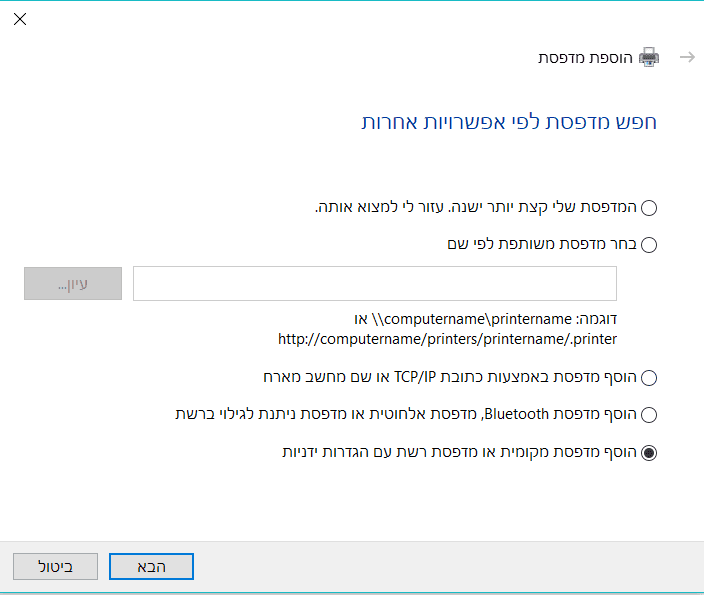Click the disabled עיון... browse button

[73, 283]
